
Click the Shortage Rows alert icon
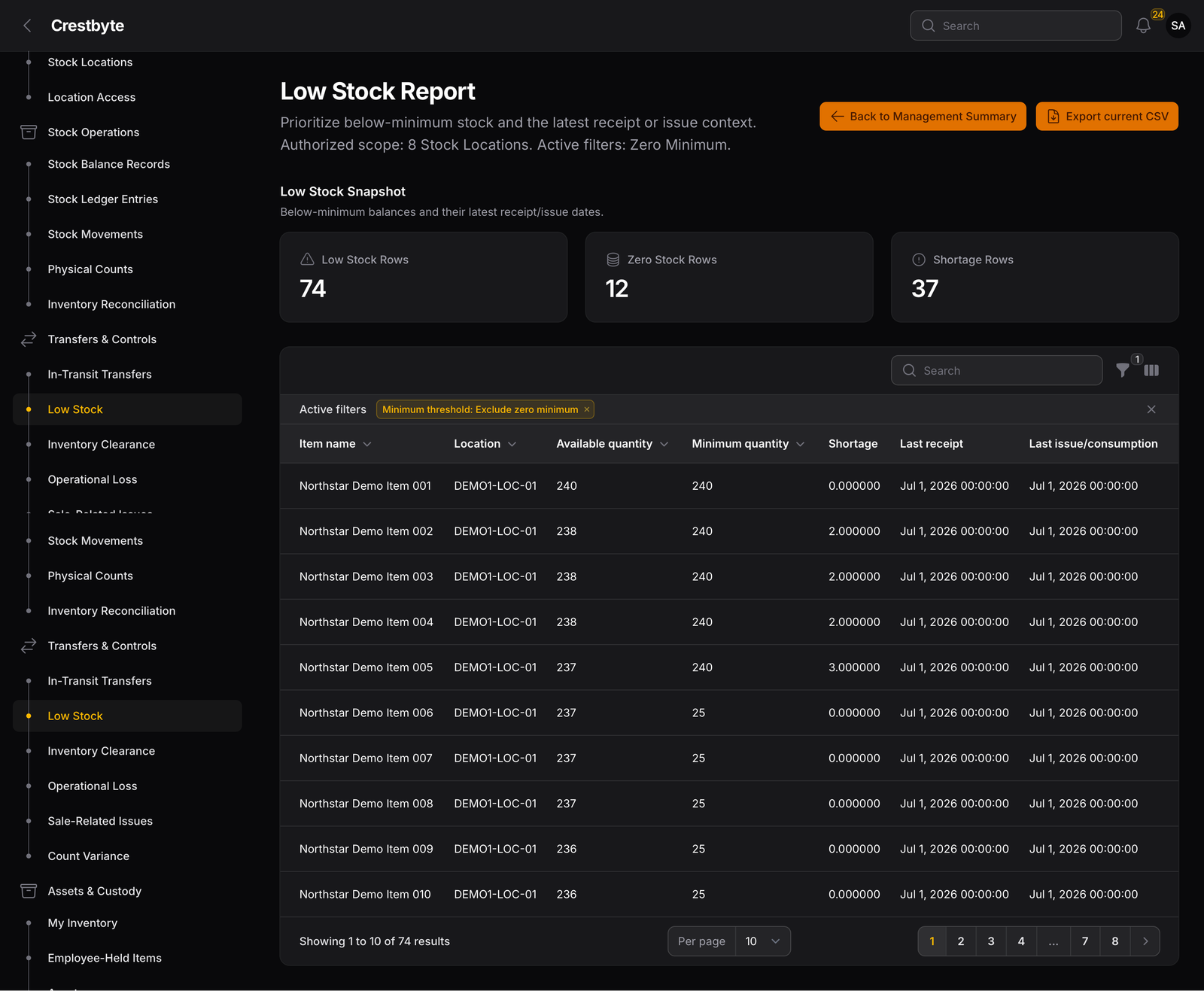click(919, 260)
